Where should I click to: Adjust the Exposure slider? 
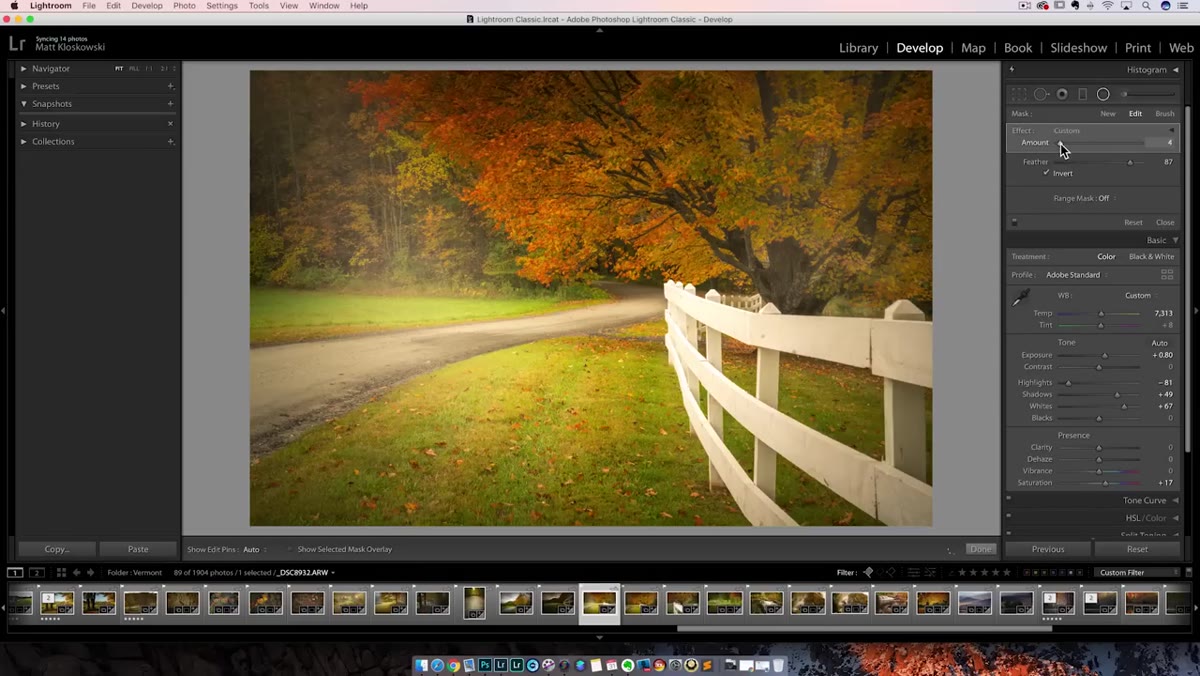pos(1099,355)
